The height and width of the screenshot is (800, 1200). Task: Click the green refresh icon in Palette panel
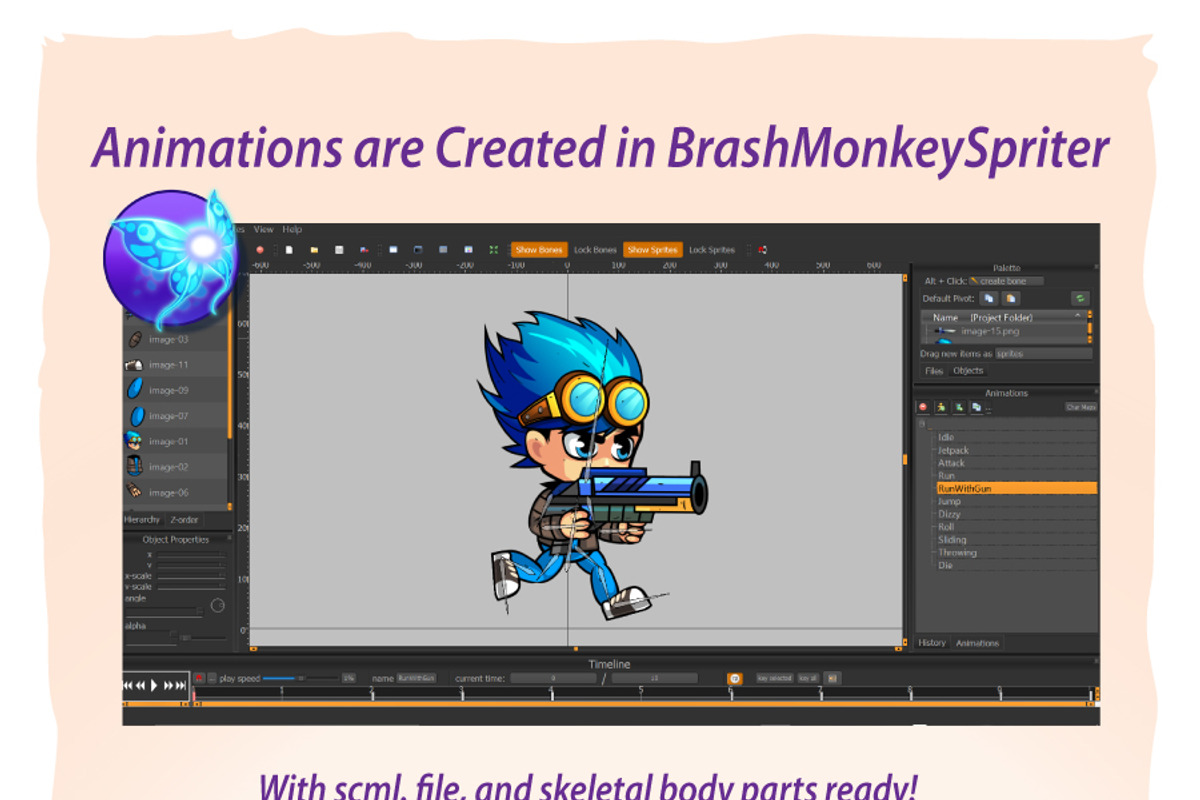click(1081, 299)
